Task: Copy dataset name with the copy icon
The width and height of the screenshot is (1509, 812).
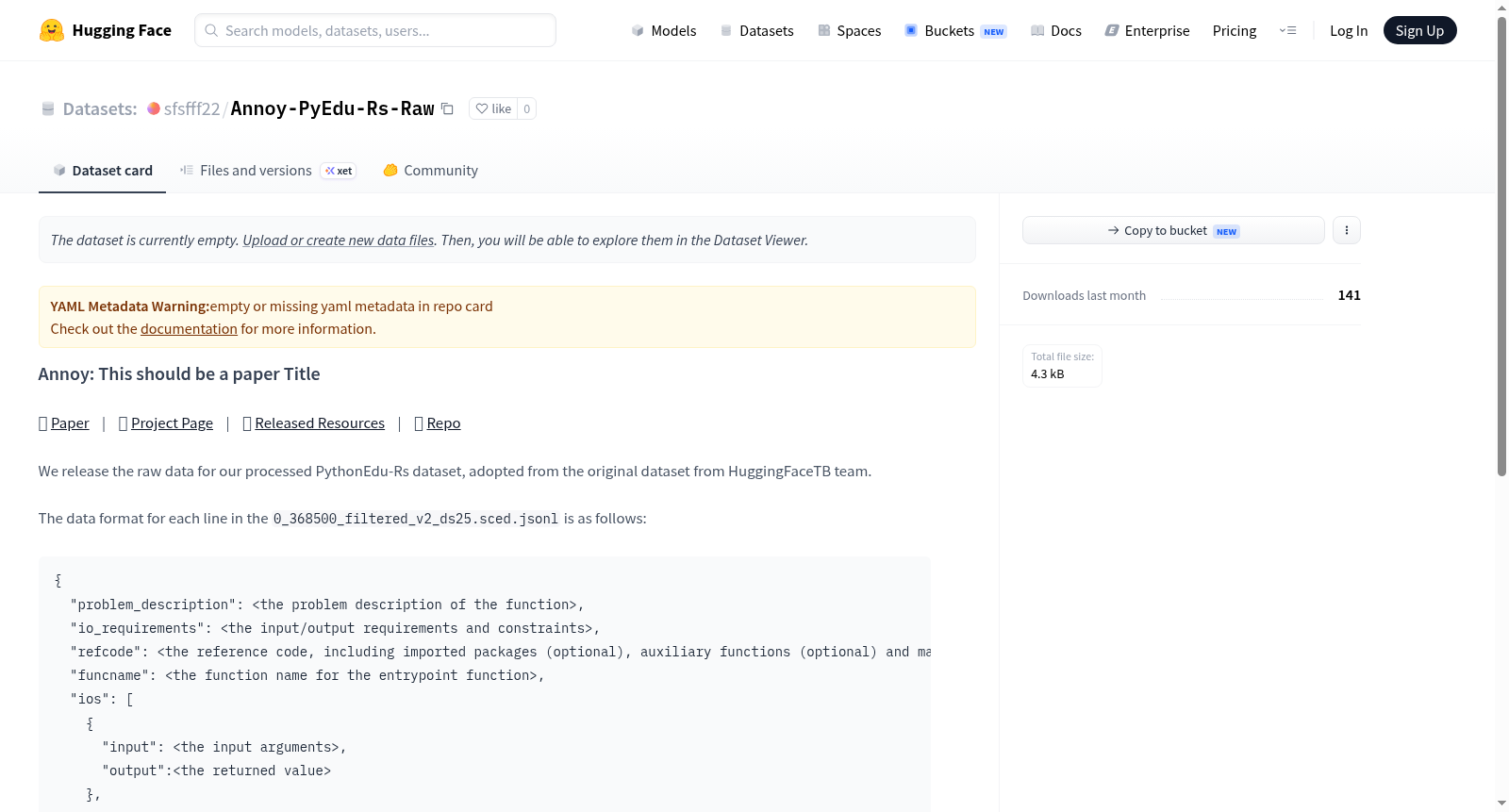Action: (x=448, y=108)
